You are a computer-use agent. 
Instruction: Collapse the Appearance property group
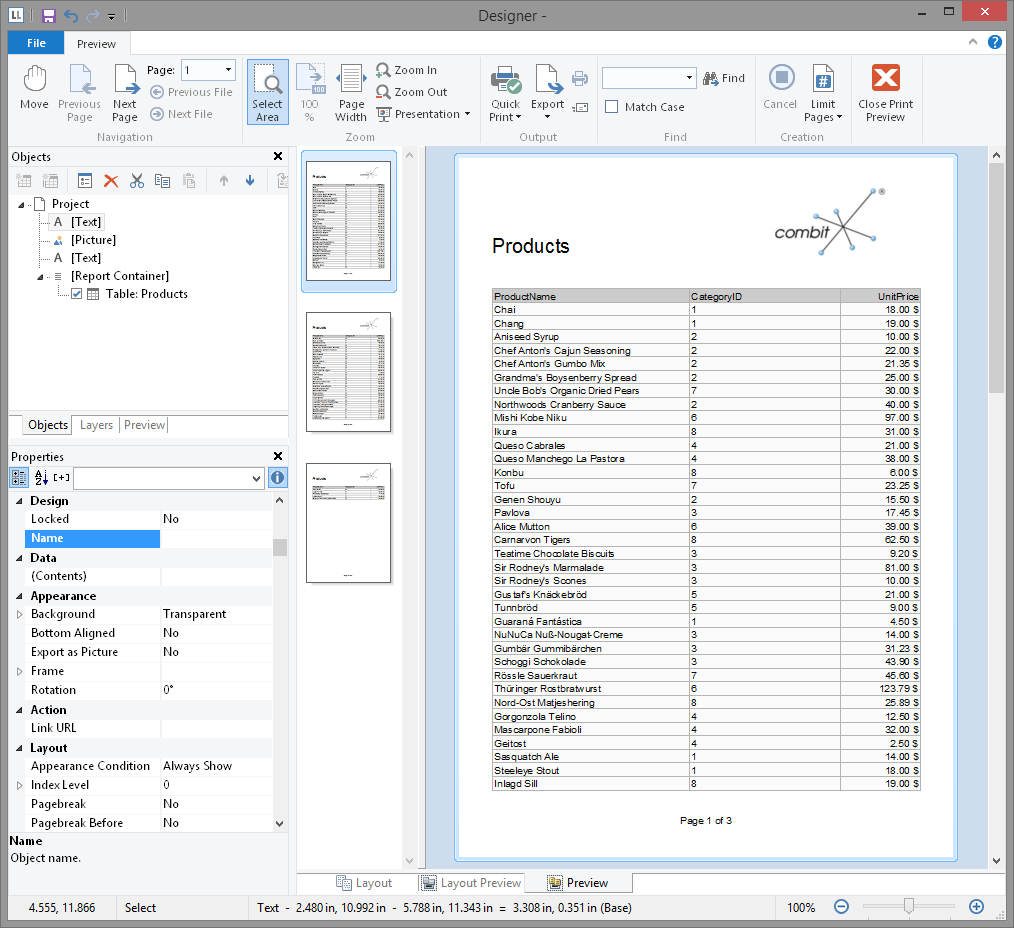[x=19, y=596]
